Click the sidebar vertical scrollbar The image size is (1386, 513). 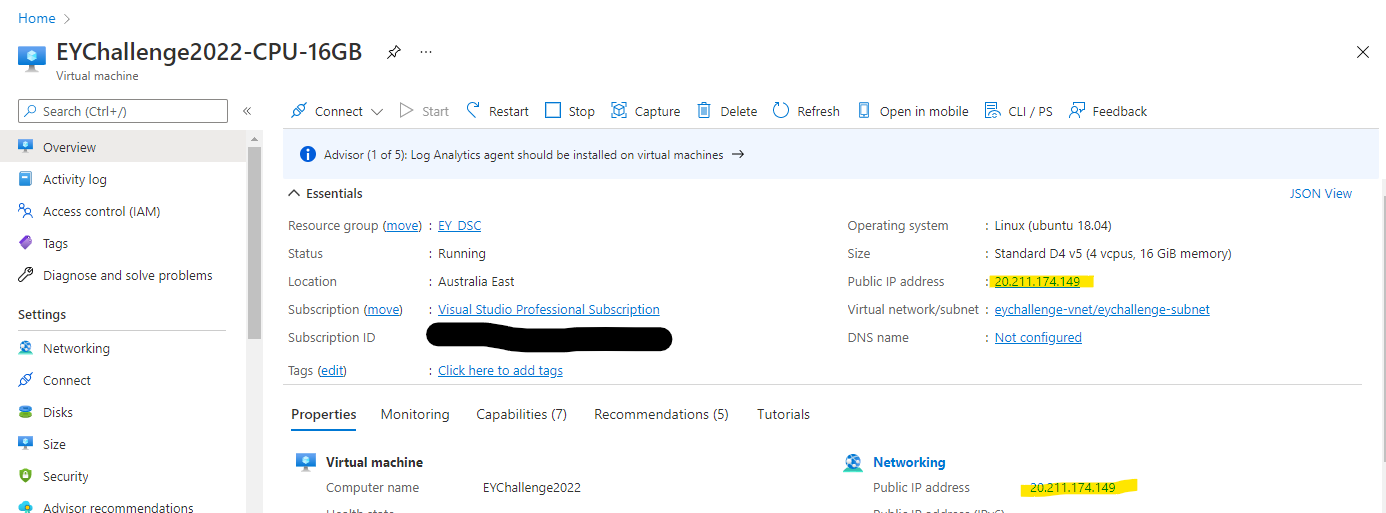pos(255,243)
